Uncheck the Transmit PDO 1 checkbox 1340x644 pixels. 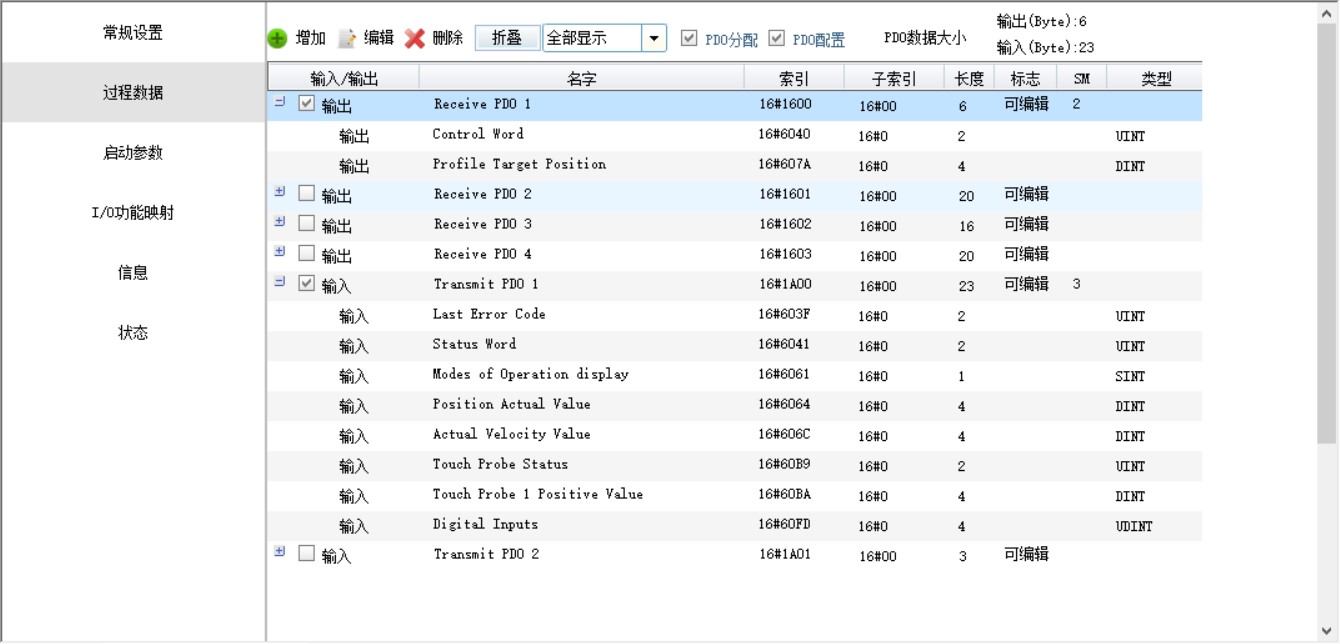tap(307, 283)
